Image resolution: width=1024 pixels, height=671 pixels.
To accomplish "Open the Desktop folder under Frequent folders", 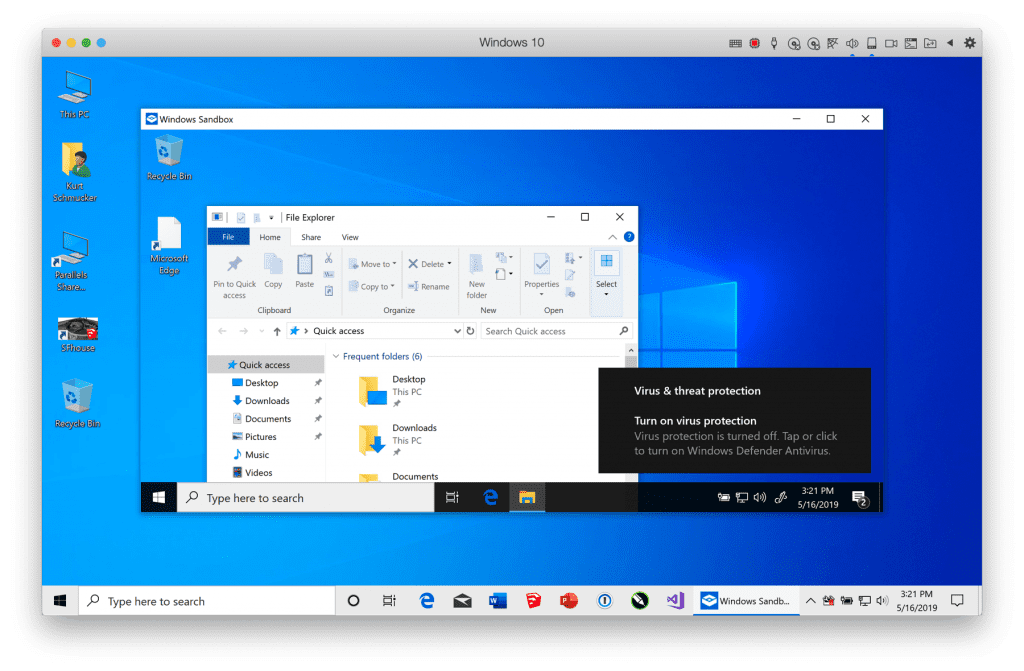I will (392, 391).
